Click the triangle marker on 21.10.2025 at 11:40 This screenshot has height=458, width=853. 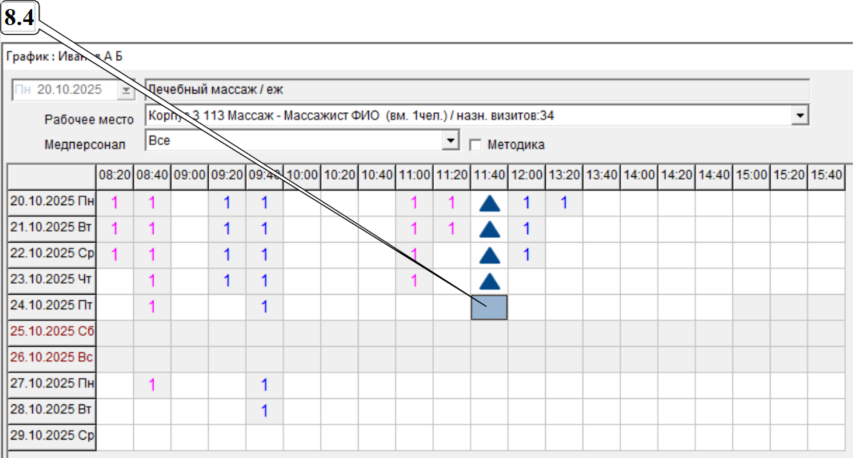pos(489,229)
